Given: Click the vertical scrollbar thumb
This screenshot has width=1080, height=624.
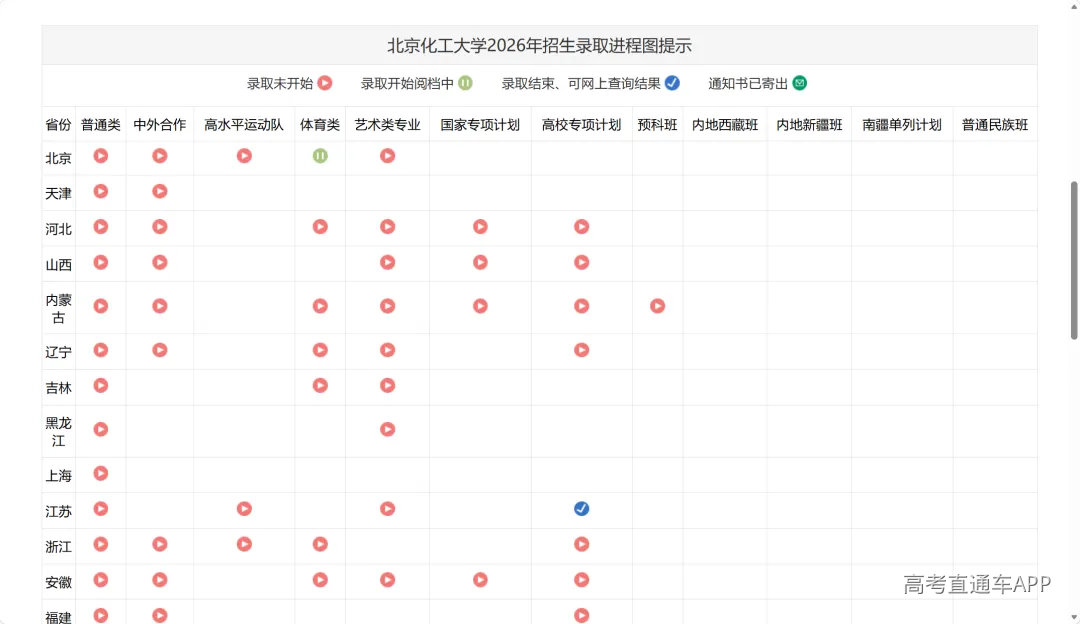Looking at the screenshot, I should click(x=1074, y=260).
